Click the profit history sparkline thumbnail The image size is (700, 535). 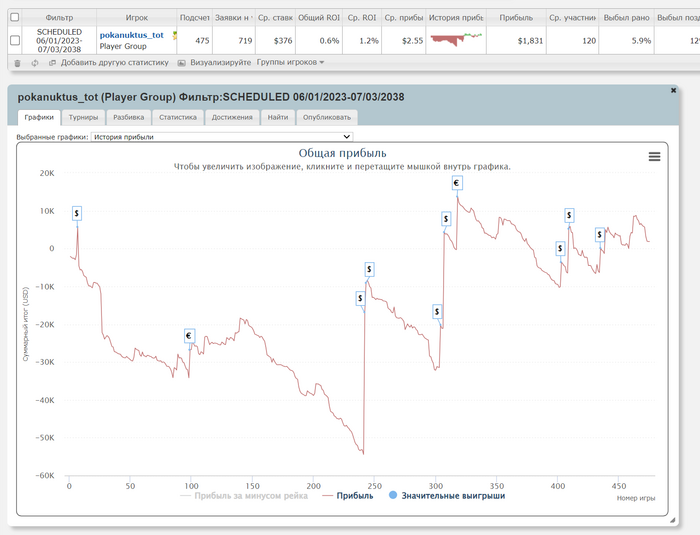456,39
